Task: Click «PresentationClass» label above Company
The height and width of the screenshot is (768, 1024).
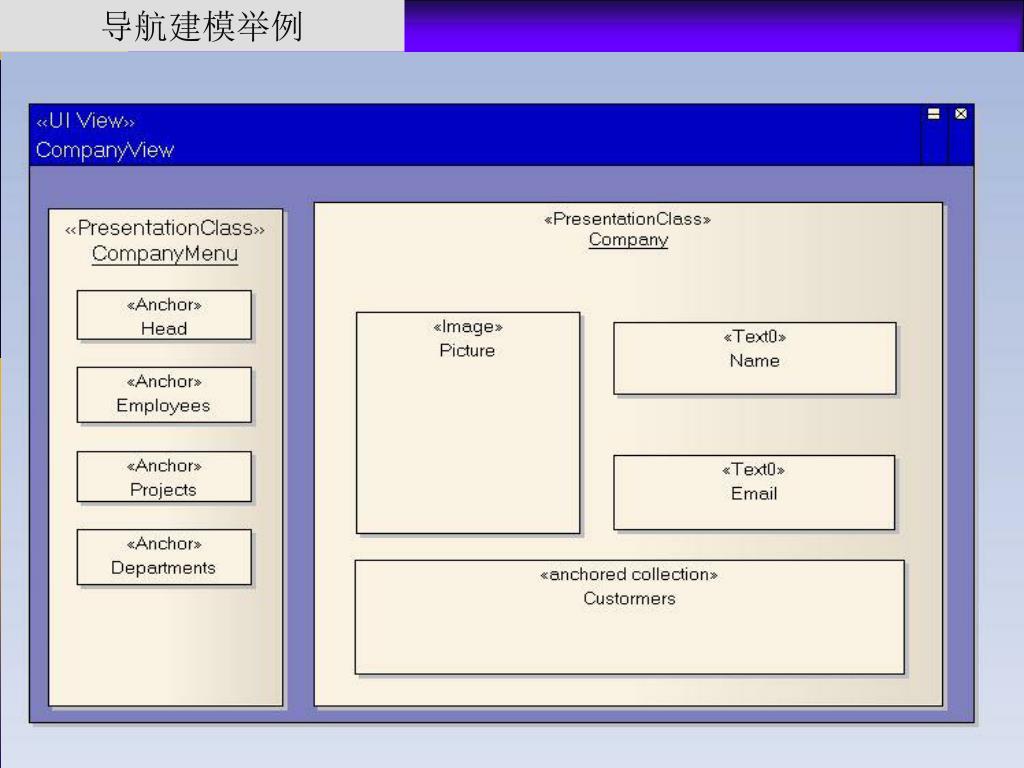Action: coord(628,219)
